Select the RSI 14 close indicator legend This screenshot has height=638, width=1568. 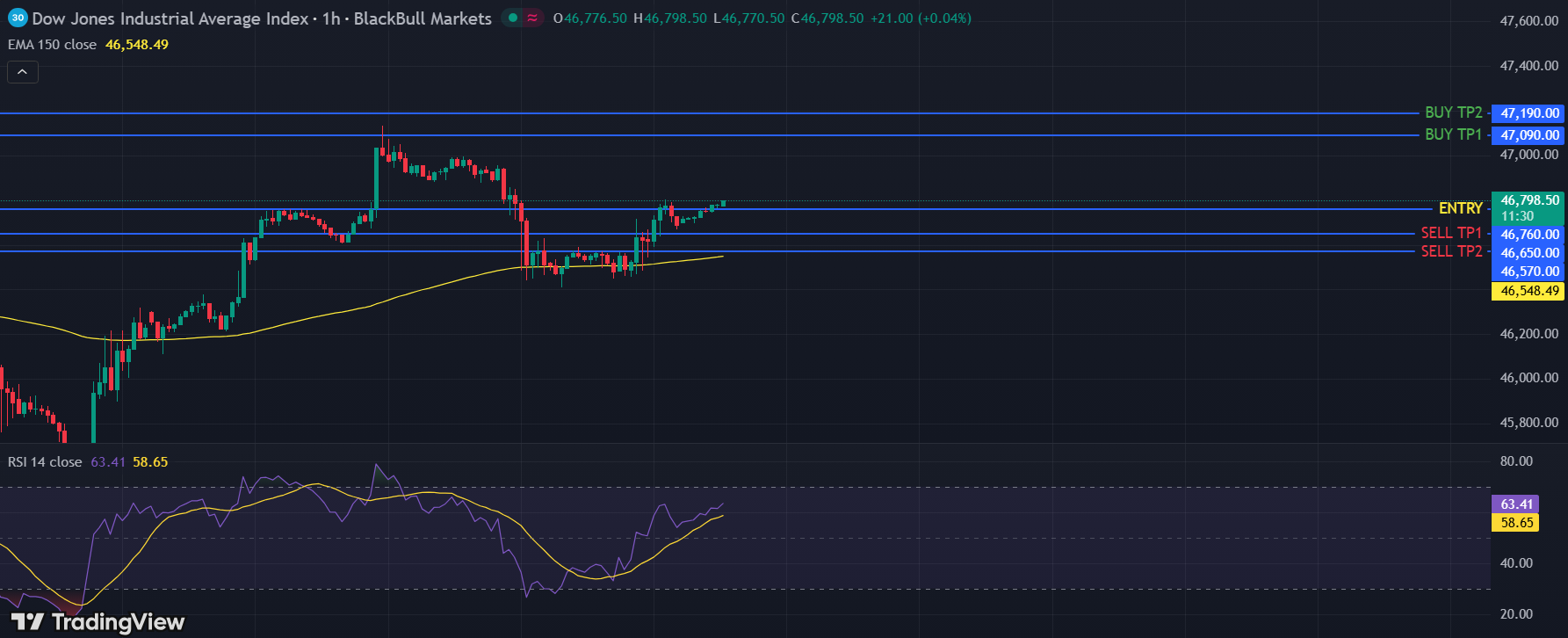(45, 462)
